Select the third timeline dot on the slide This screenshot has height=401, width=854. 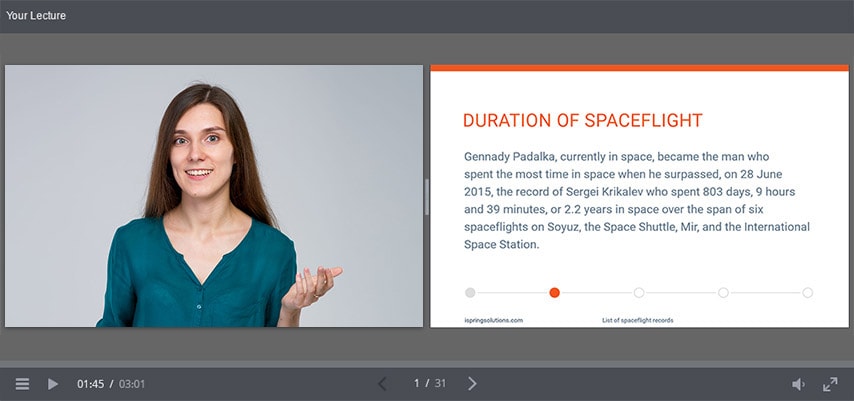(x=639, y=293)
